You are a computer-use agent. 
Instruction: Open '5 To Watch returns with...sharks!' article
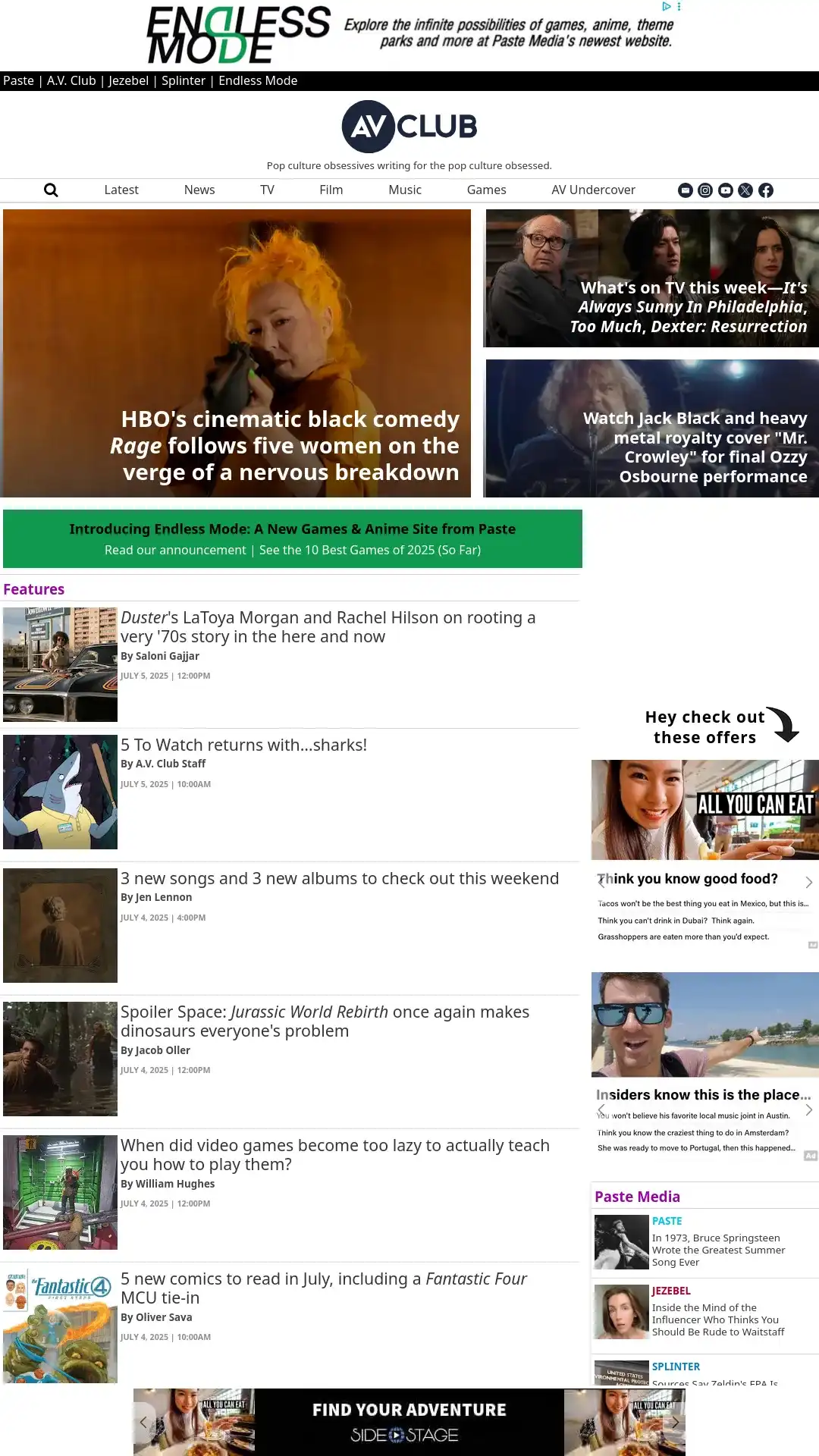coord(244,745)
